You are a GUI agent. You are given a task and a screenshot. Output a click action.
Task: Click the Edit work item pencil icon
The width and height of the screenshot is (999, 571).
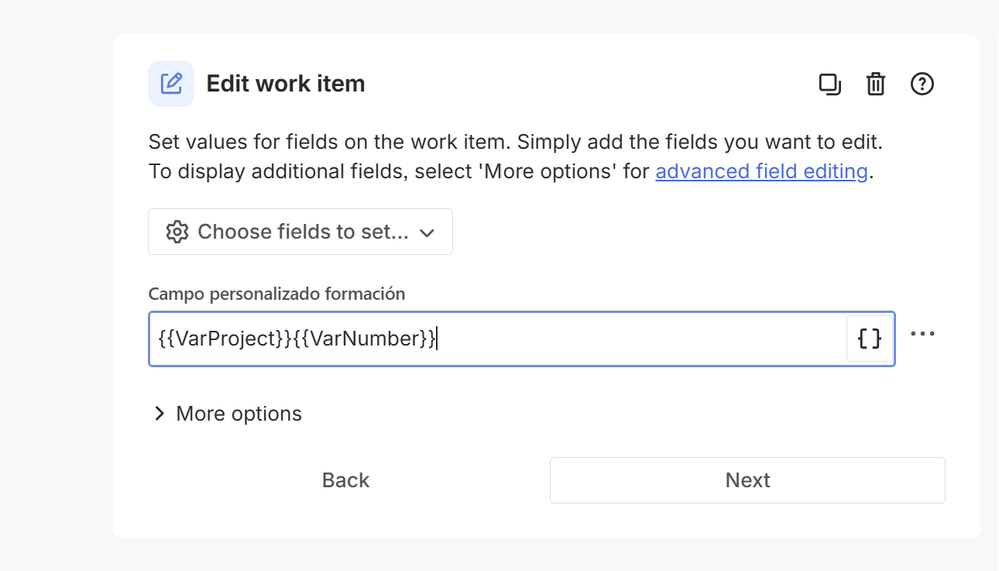171,83
